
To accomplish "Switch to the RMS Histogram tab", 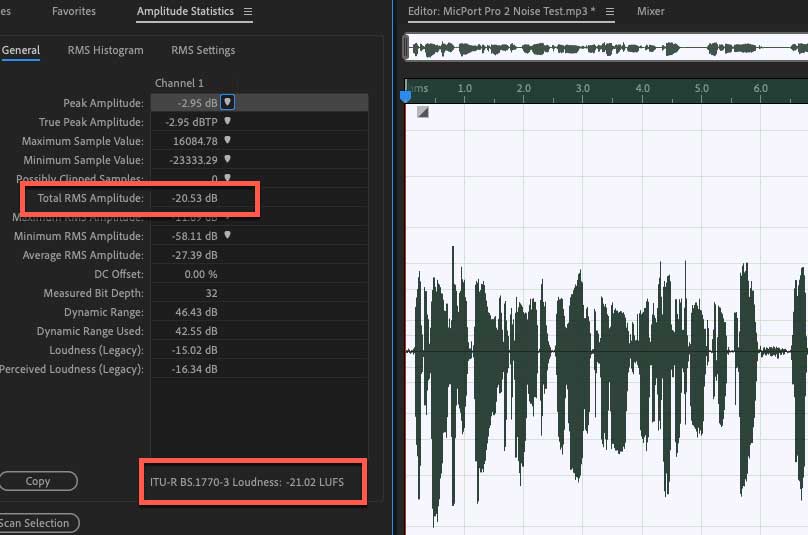I will pyautogui.click(x=106, y=50).
